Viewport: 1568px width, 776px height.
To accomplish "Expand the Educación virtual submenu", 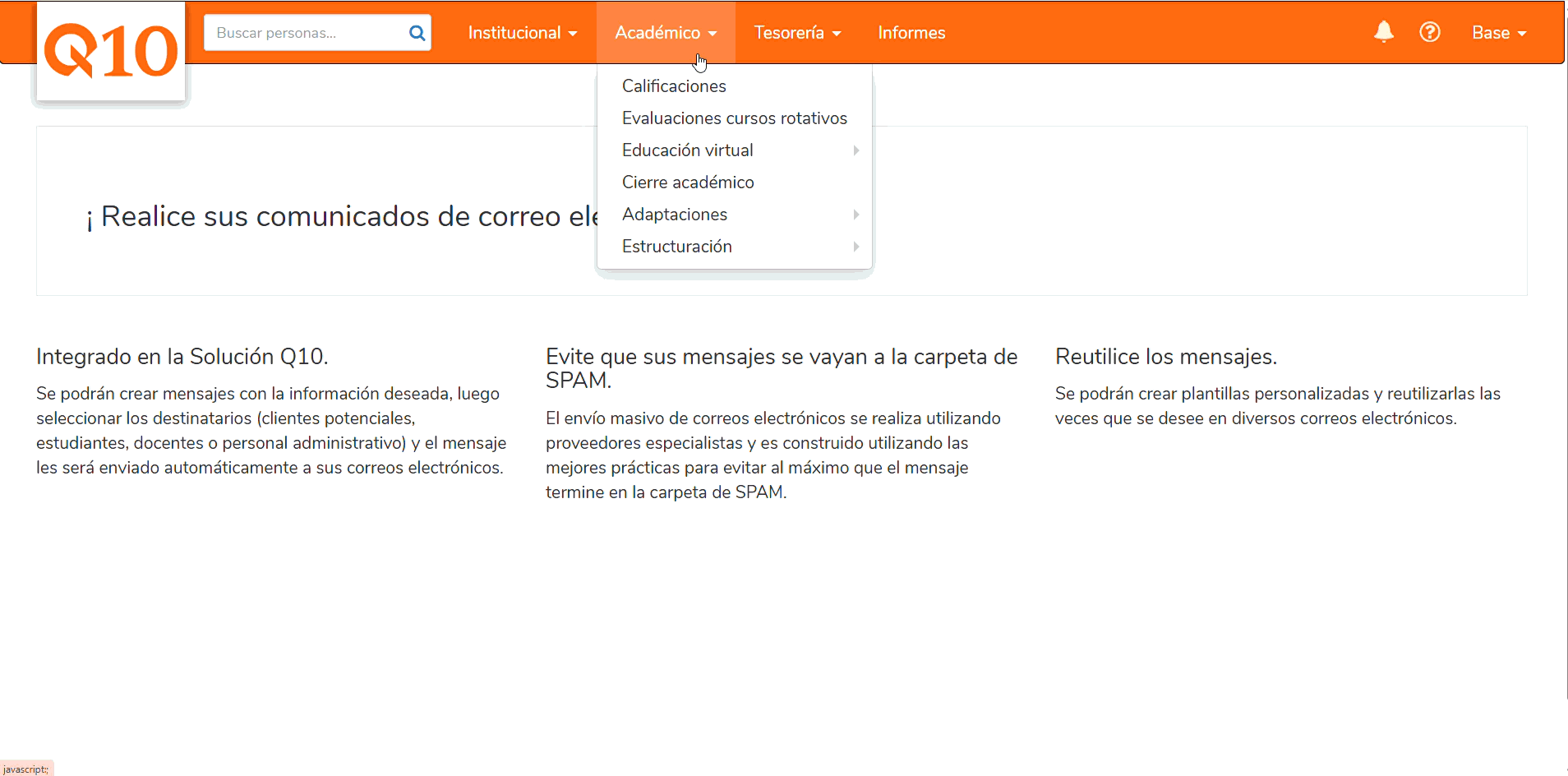I will point(735,150).
